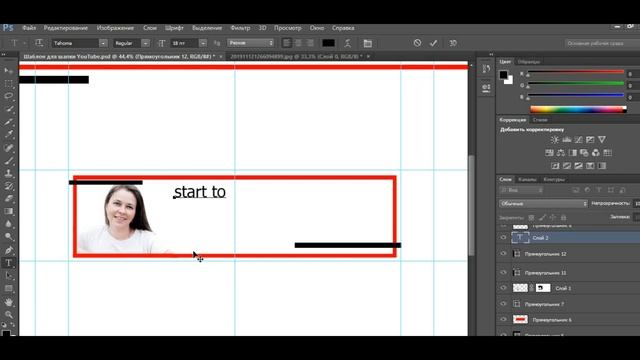640x360 pixels.
Task: Select the Move tool
Action: [x=9, y=71]
